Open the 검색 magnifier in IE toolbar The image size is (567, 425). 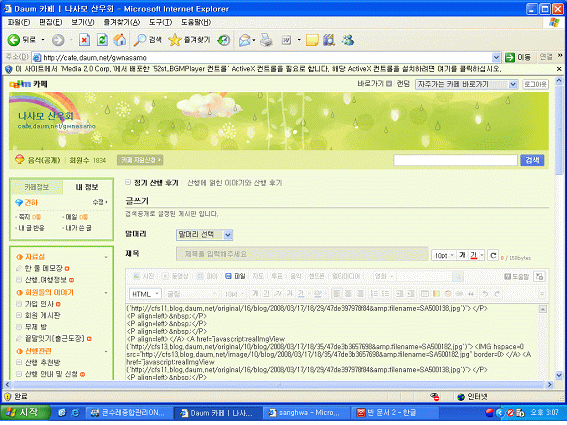(x=148, y=40)
